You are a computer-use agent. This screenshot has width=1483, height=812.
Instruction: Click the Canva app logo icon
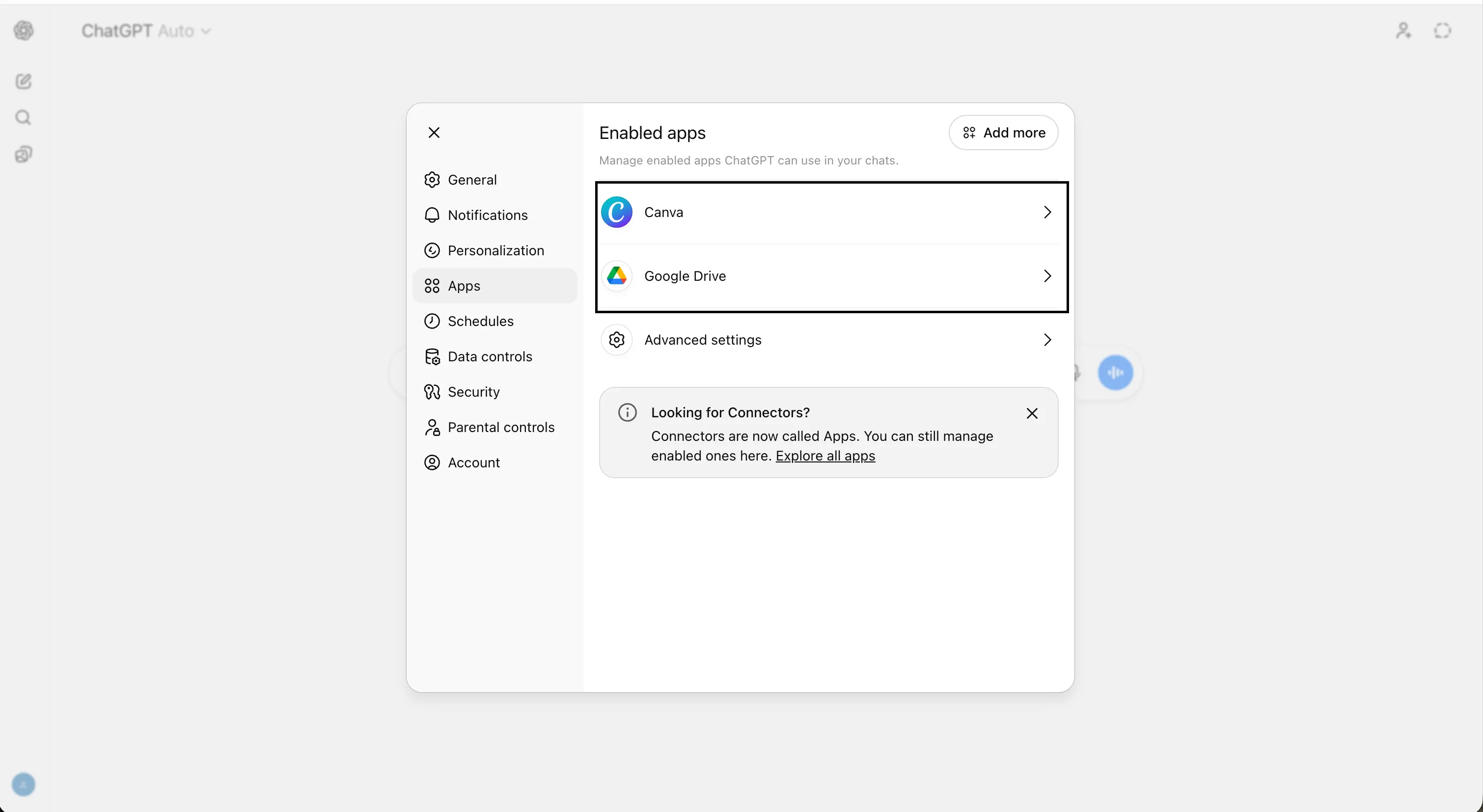[x=617, y=213]
